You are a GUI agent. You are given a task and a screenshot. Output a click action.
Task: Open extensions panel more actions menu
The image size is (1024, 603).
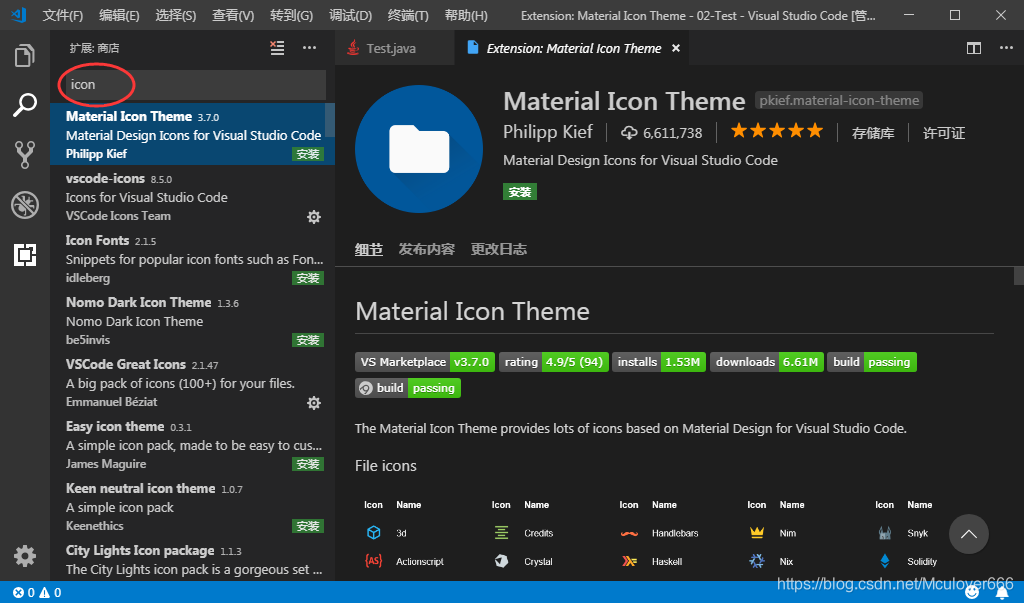(x=310, y=48)
